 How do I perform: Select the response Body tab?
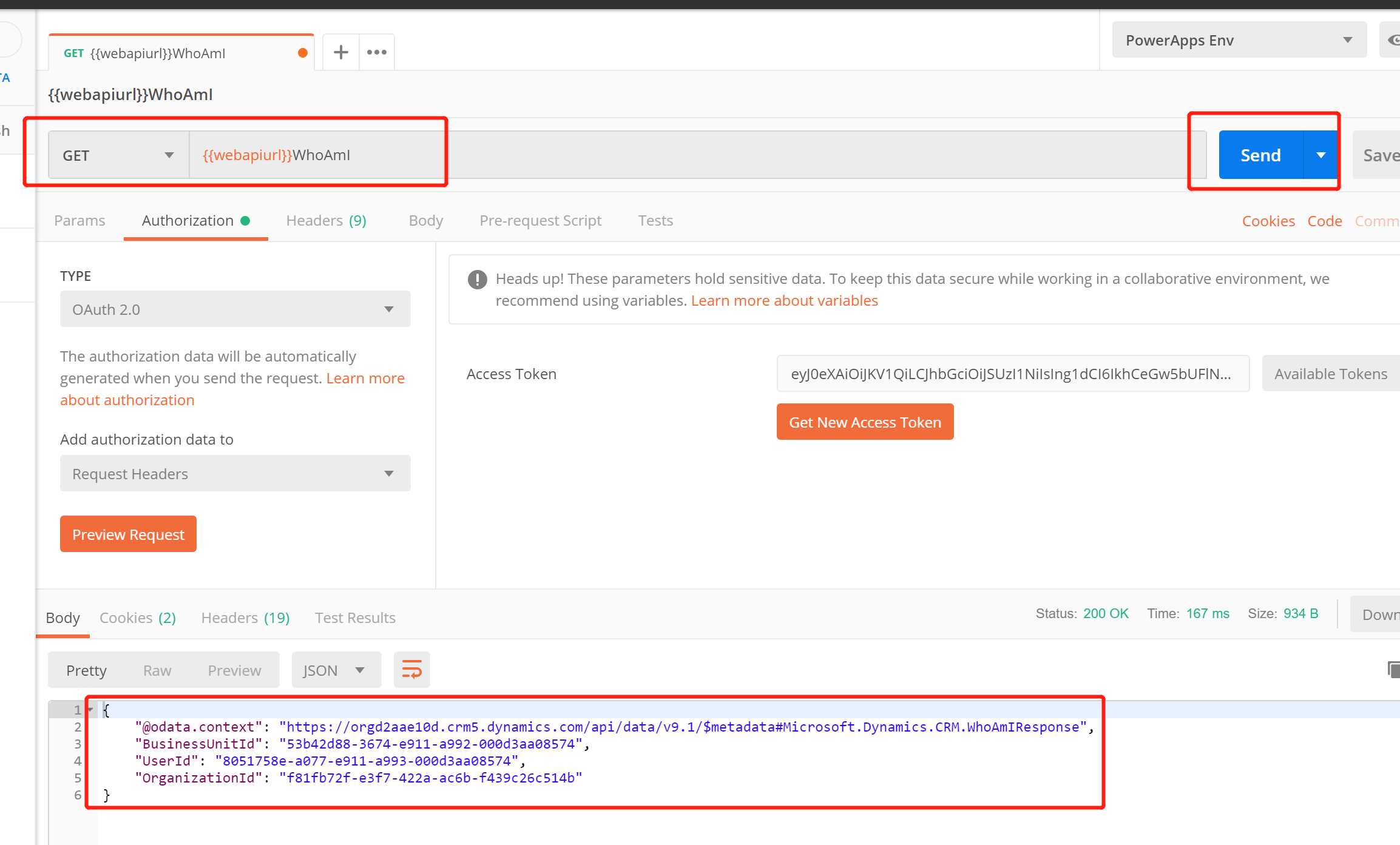[x=63, y=618]
